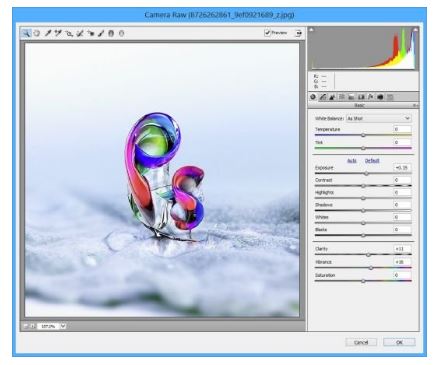
Task: Click the zoom in plus button
Action: click(33, 326)
